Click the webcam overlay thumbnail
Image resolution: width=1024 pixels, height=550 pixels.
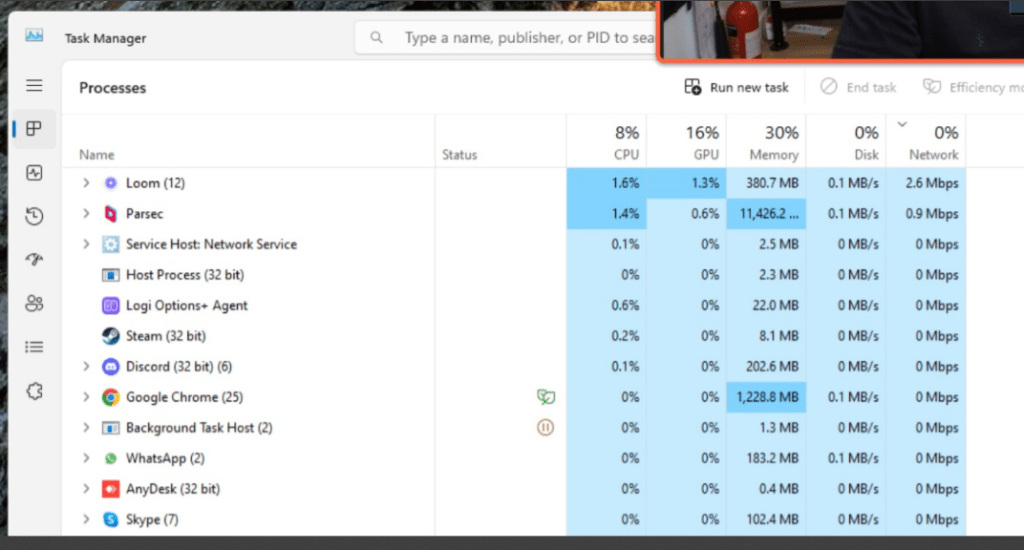(x=841, y=30)
